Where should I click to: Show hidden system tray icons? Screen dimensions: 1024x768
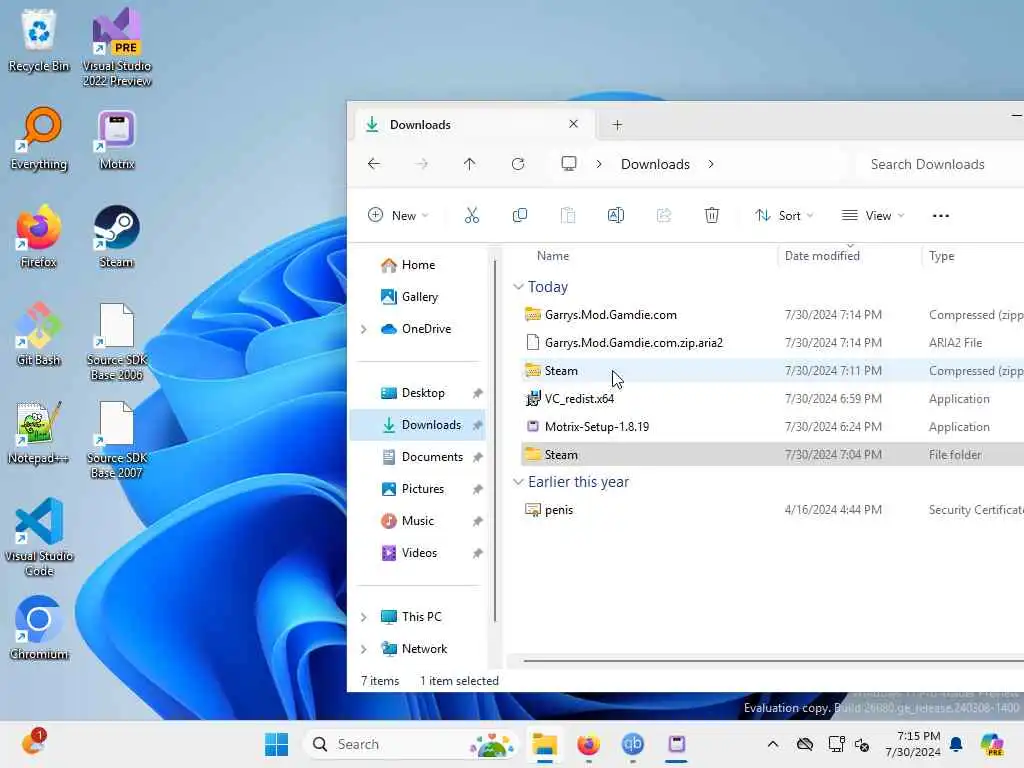pos(773,744)
